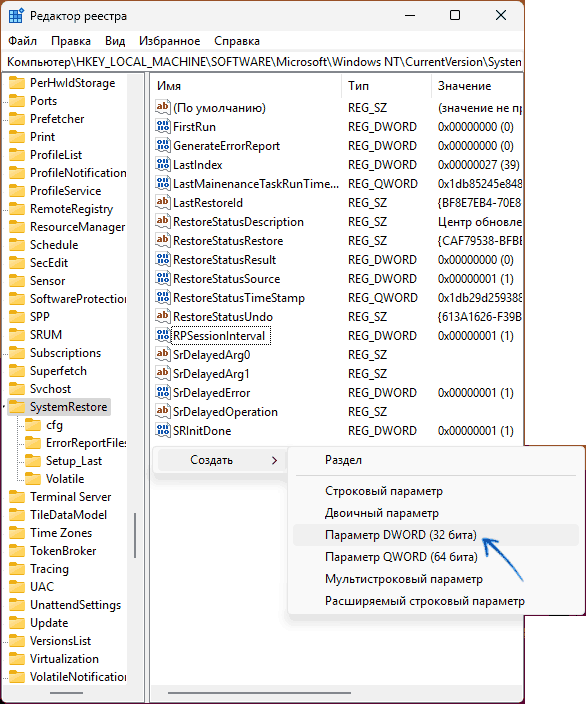Click the registry path address bar
This screenshot has width=586, height=704.
pyautogui.click(x=263, y=62)
